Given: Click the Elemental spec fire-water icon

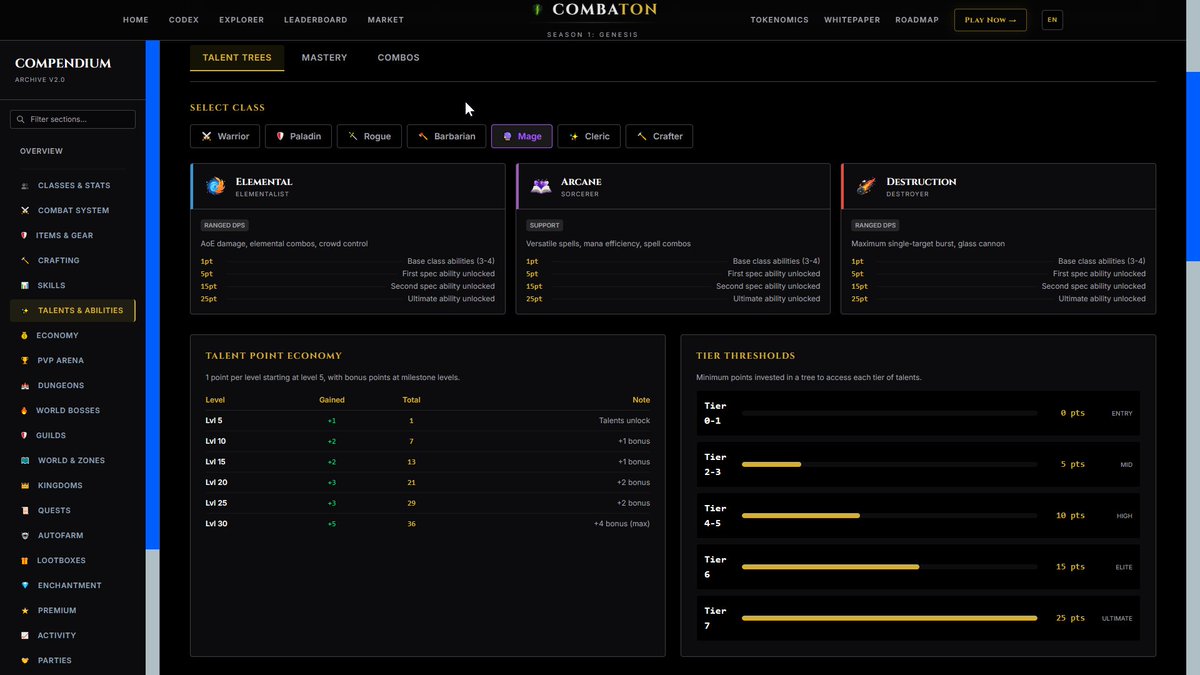Looking at the screenshot, I should 215,186.
